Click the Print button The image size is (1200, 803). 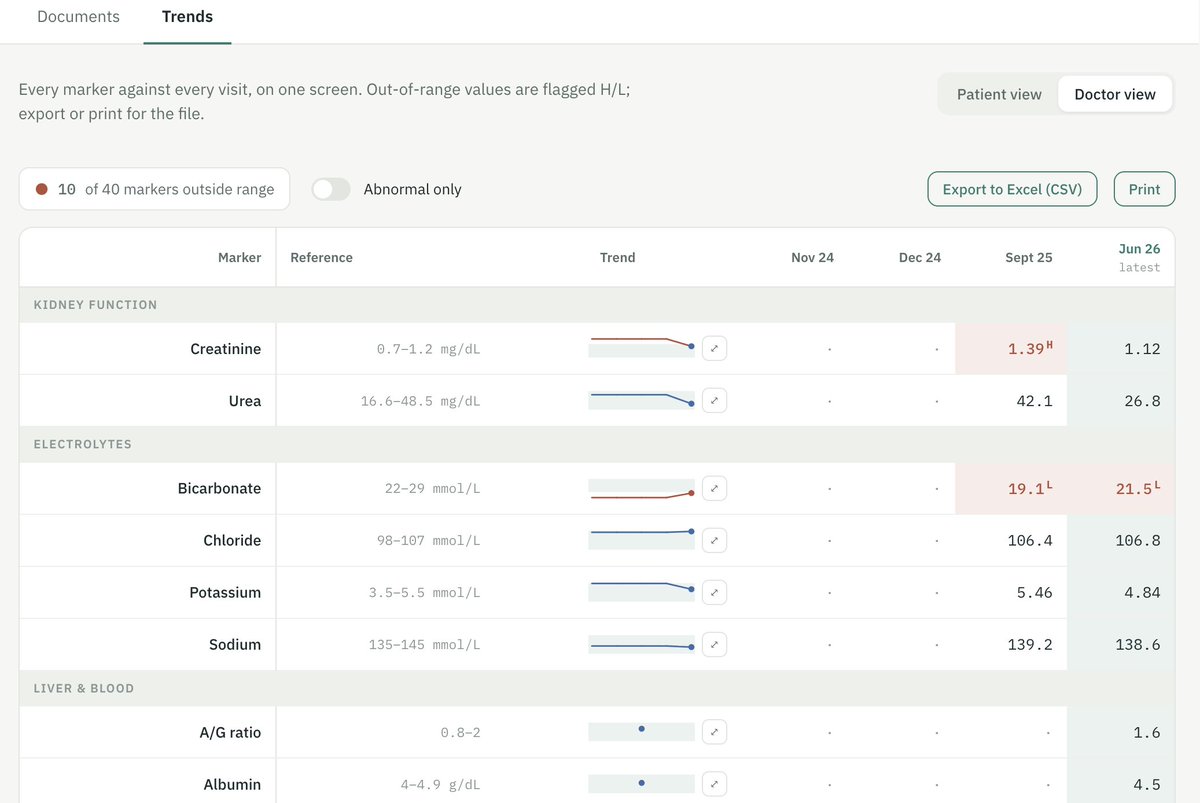(x=1144, y=189)
